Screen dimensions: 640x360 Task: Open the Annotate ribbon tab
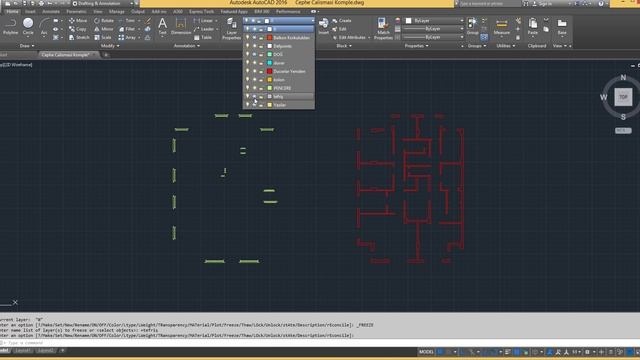(x=51, y=11)
